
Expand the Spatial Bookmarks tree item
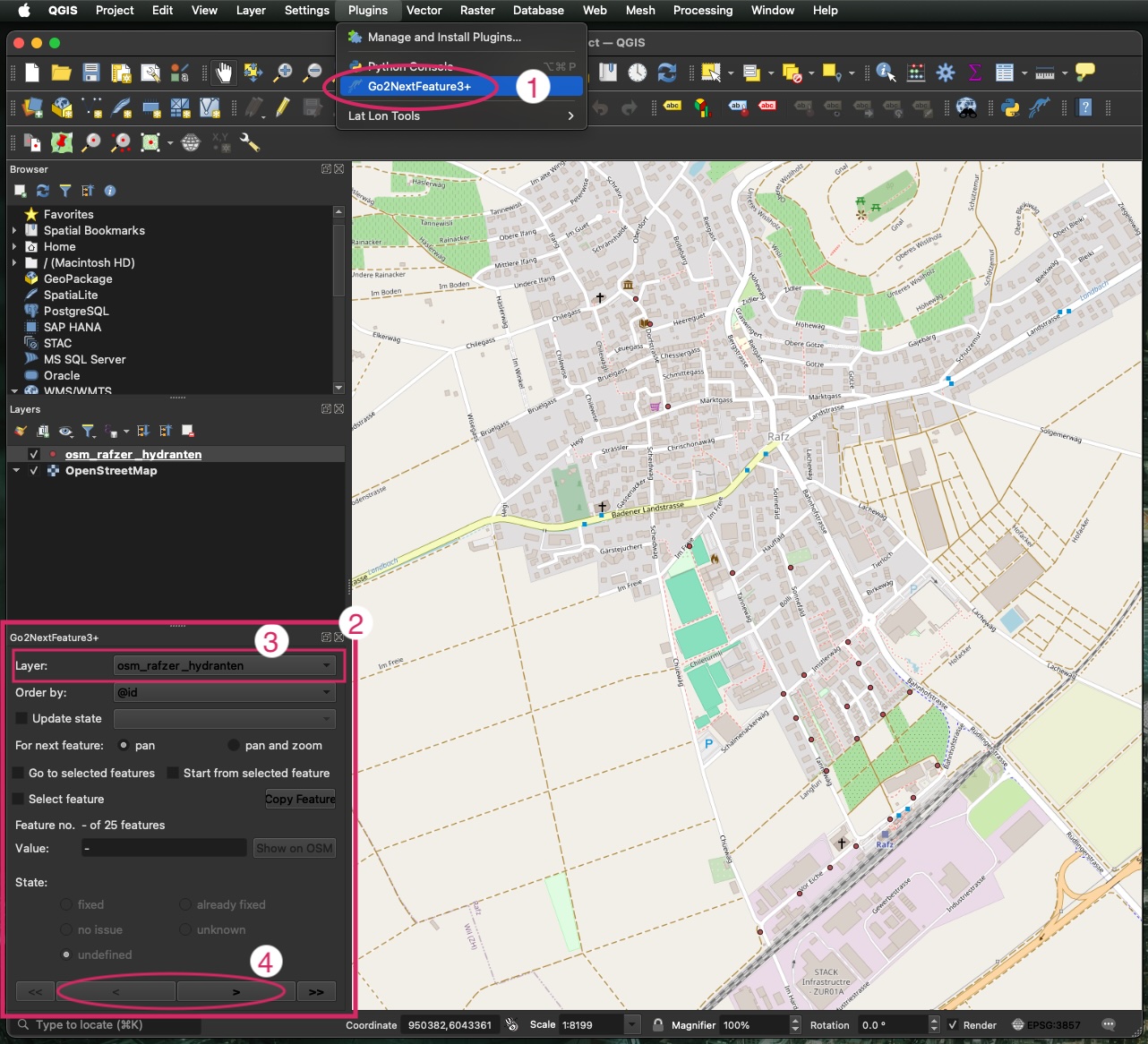click(14, 231)
